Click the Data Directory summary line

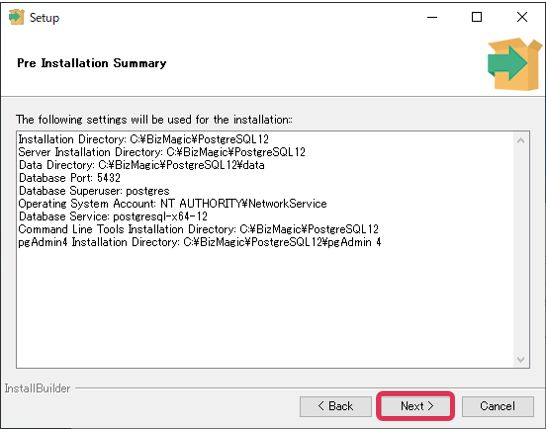coord(141,165)
